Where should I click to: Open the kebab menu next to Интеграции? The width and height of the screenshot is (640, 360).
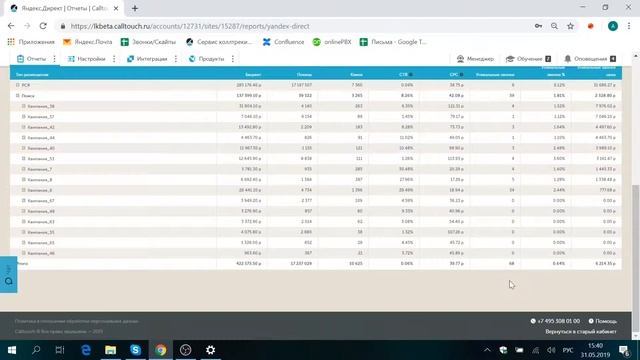pyautogui.click(x=176, y=59)
